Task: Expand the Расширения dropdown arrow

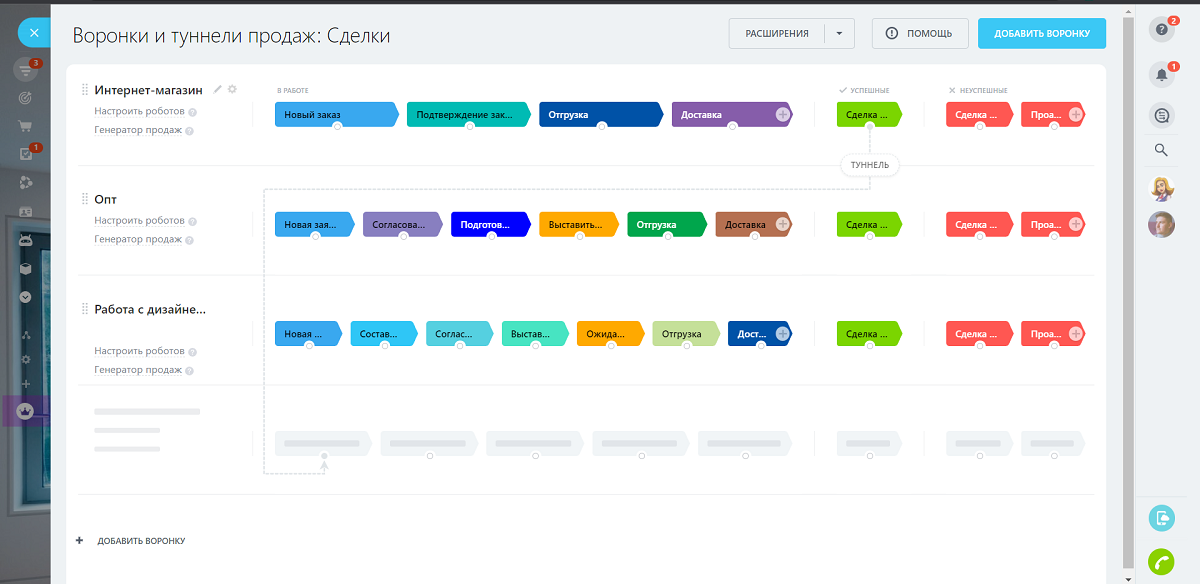Action: 839,33
